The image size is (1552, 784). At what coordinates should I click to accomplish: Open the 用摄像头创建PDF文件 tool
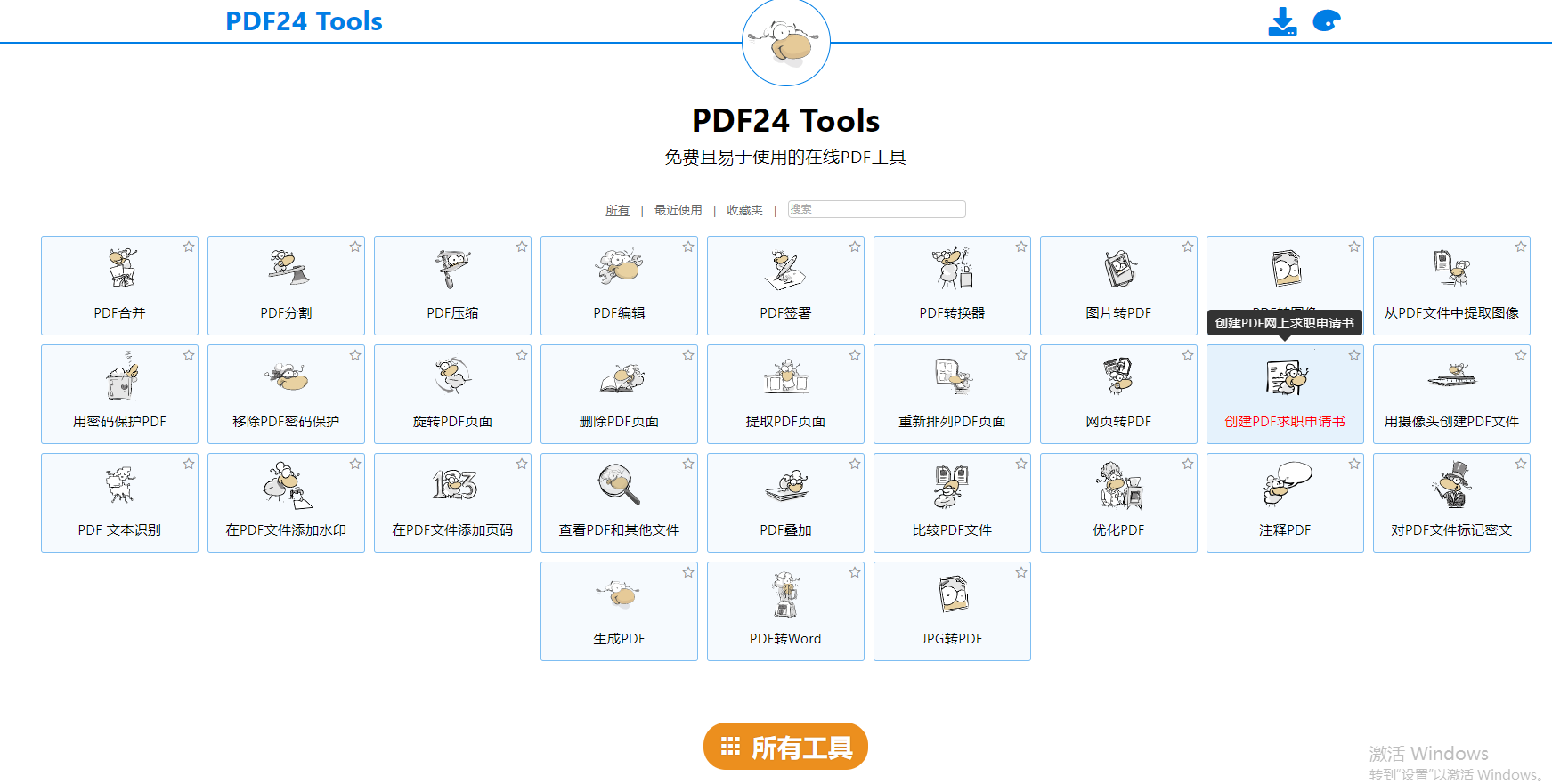pyautogui.click(x=1451, y=394)
